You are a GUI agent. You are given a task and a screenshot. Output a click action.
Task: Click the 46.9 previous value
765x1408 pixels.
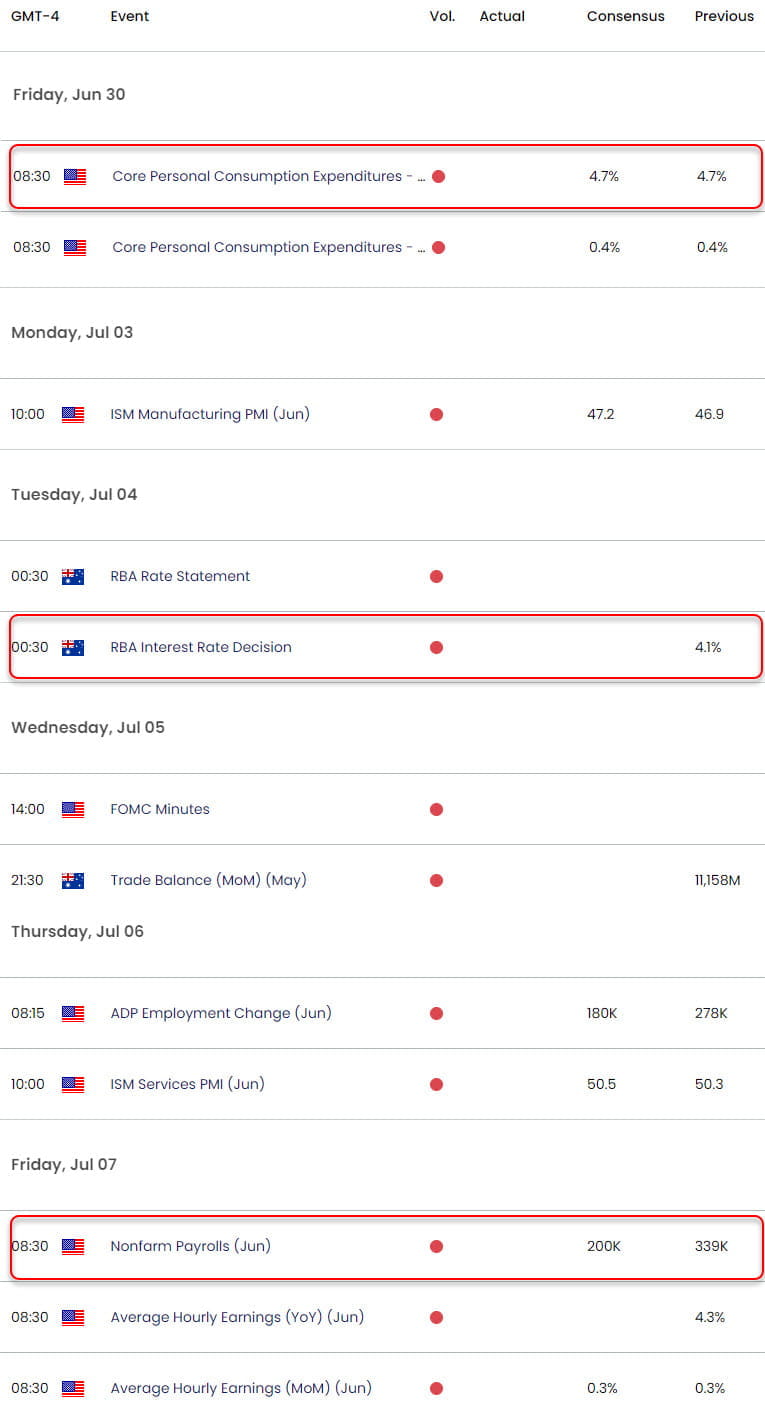click(x=709, y=414)
